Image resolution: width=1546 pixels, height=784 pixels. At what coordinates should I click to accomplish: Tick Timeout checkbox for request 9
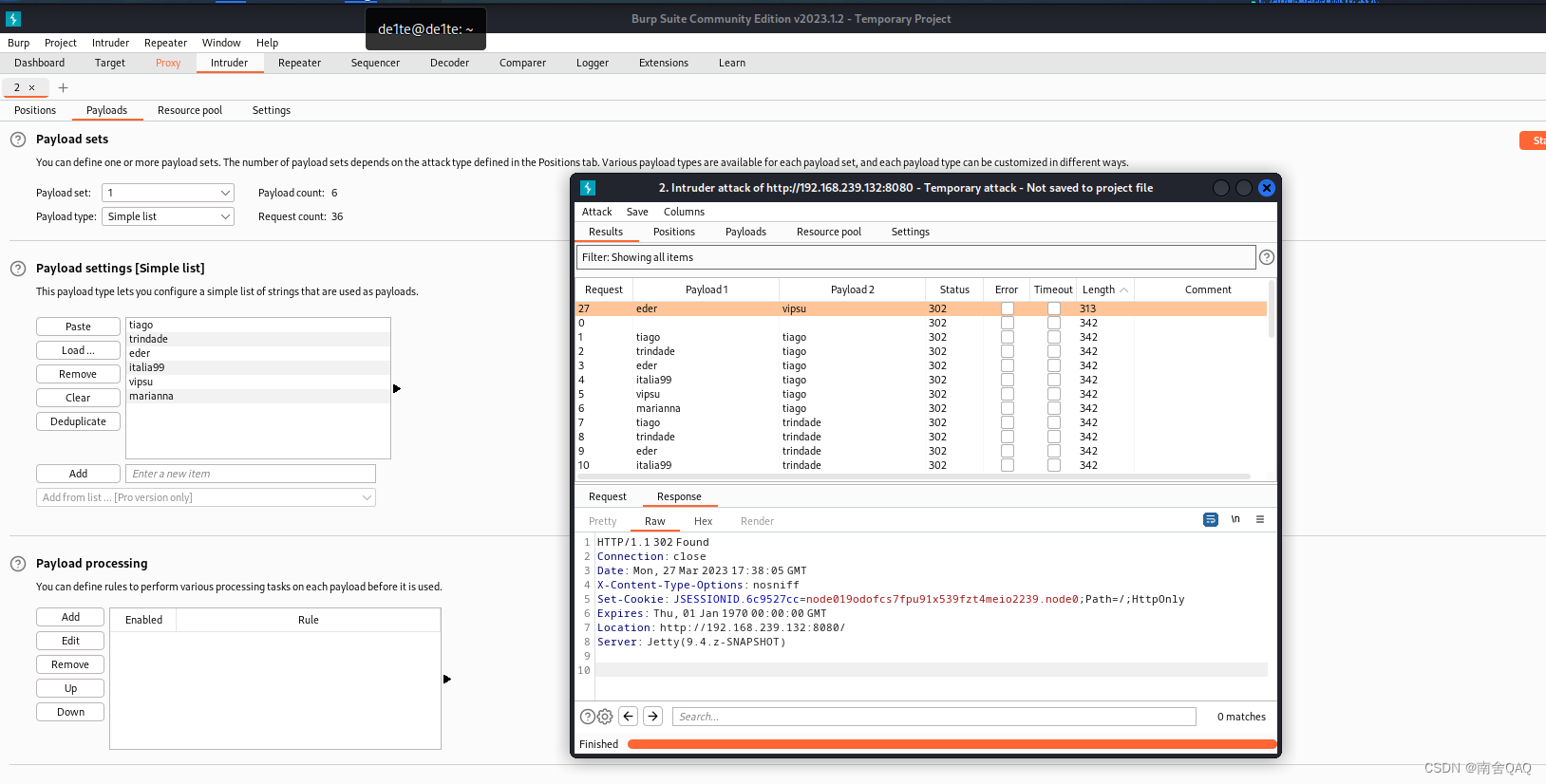pyautogui.click(x=1054, y=451)
